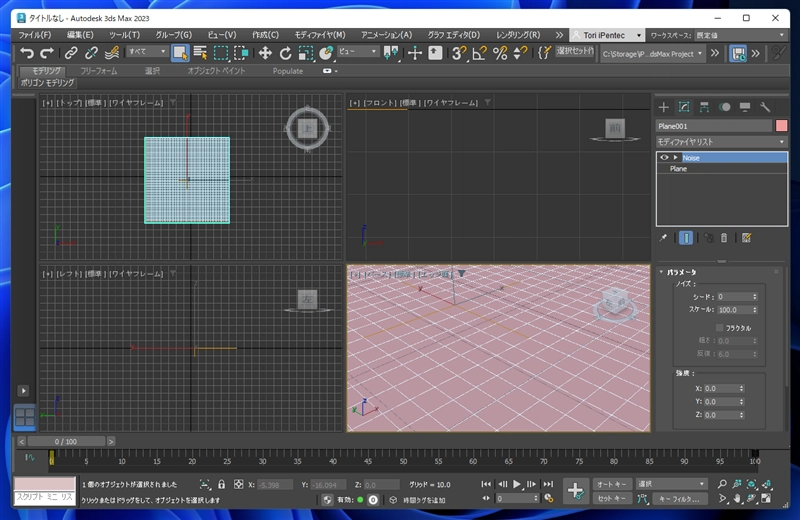Open the Utilities wrench tab
The height and width of the screenshot is (520, 800).
click(765, 107)
